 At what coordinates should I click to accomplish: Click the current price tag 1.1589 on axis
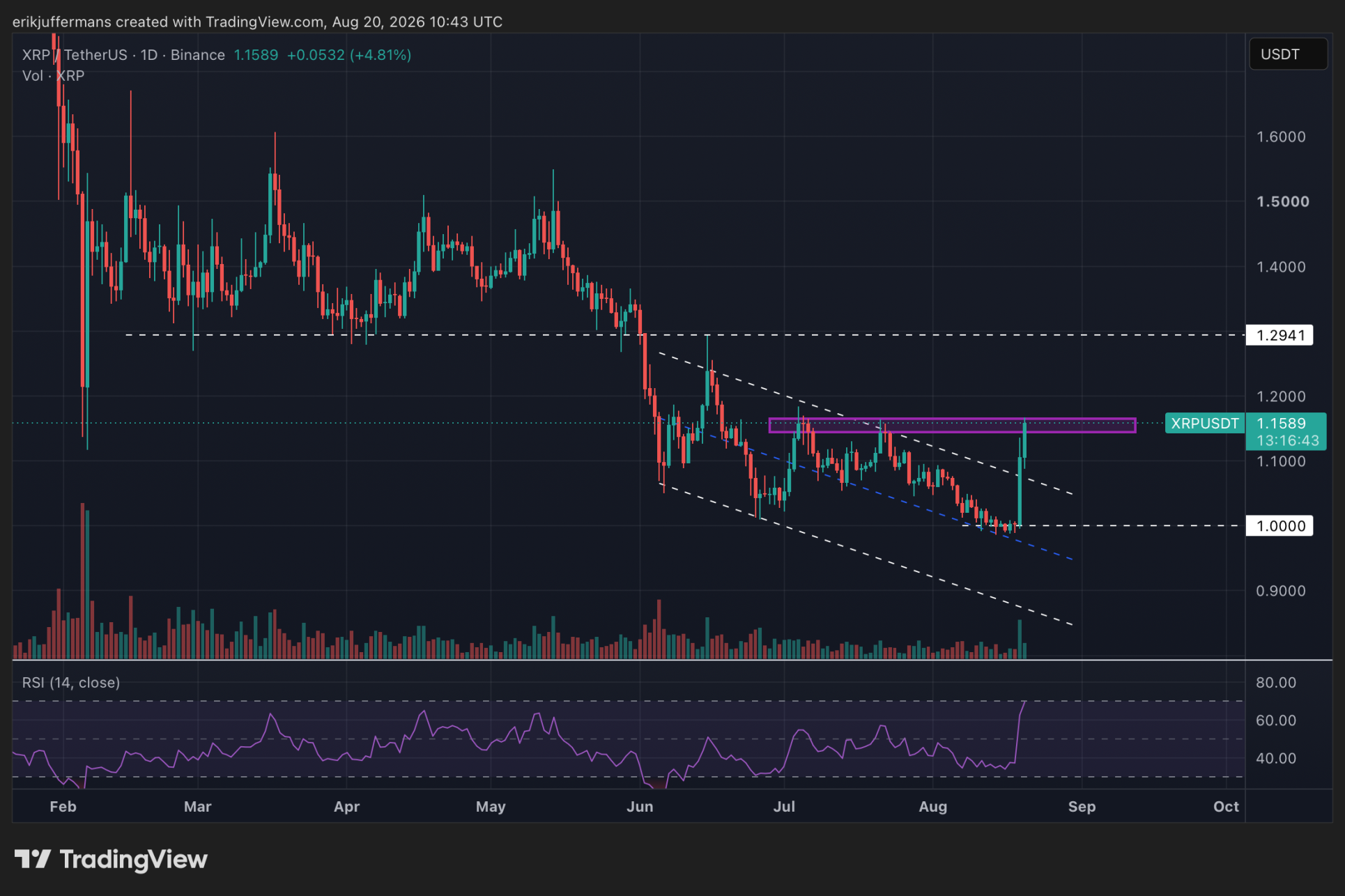pos(1281,423)
